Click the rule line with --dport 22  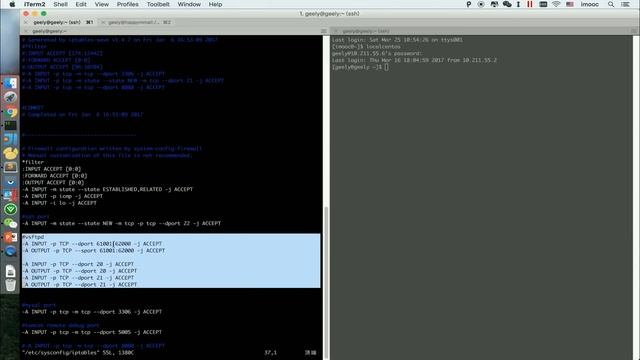[121, 223]
